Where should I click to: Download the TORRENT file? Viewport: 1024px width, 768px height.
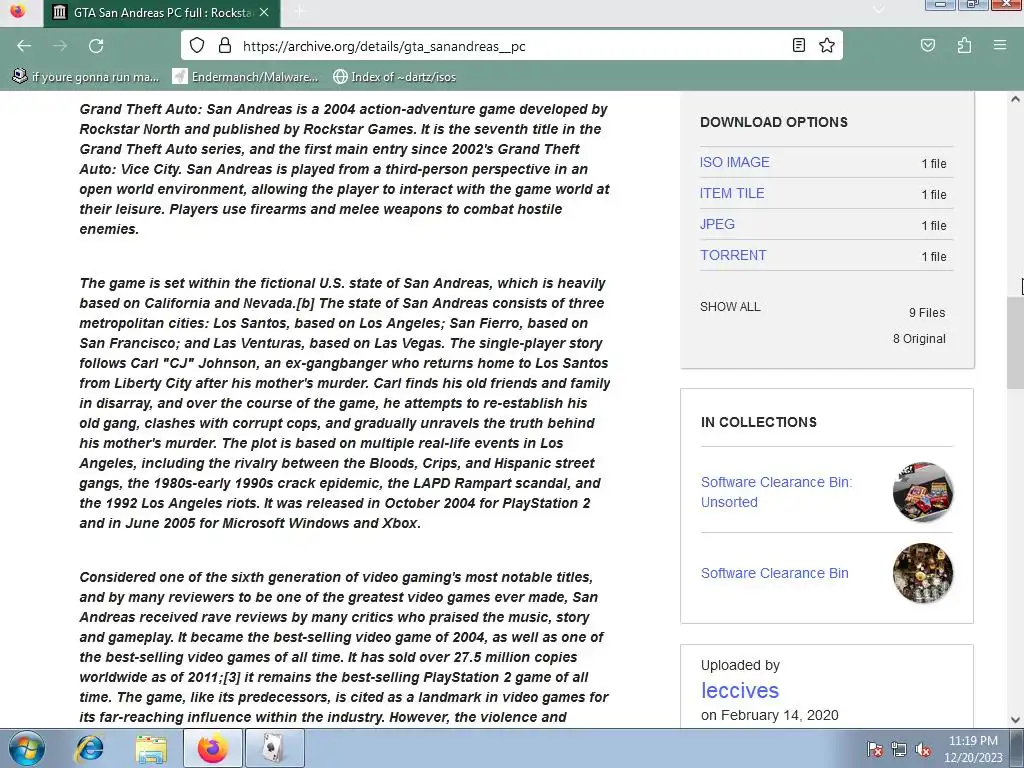point(733,255)
